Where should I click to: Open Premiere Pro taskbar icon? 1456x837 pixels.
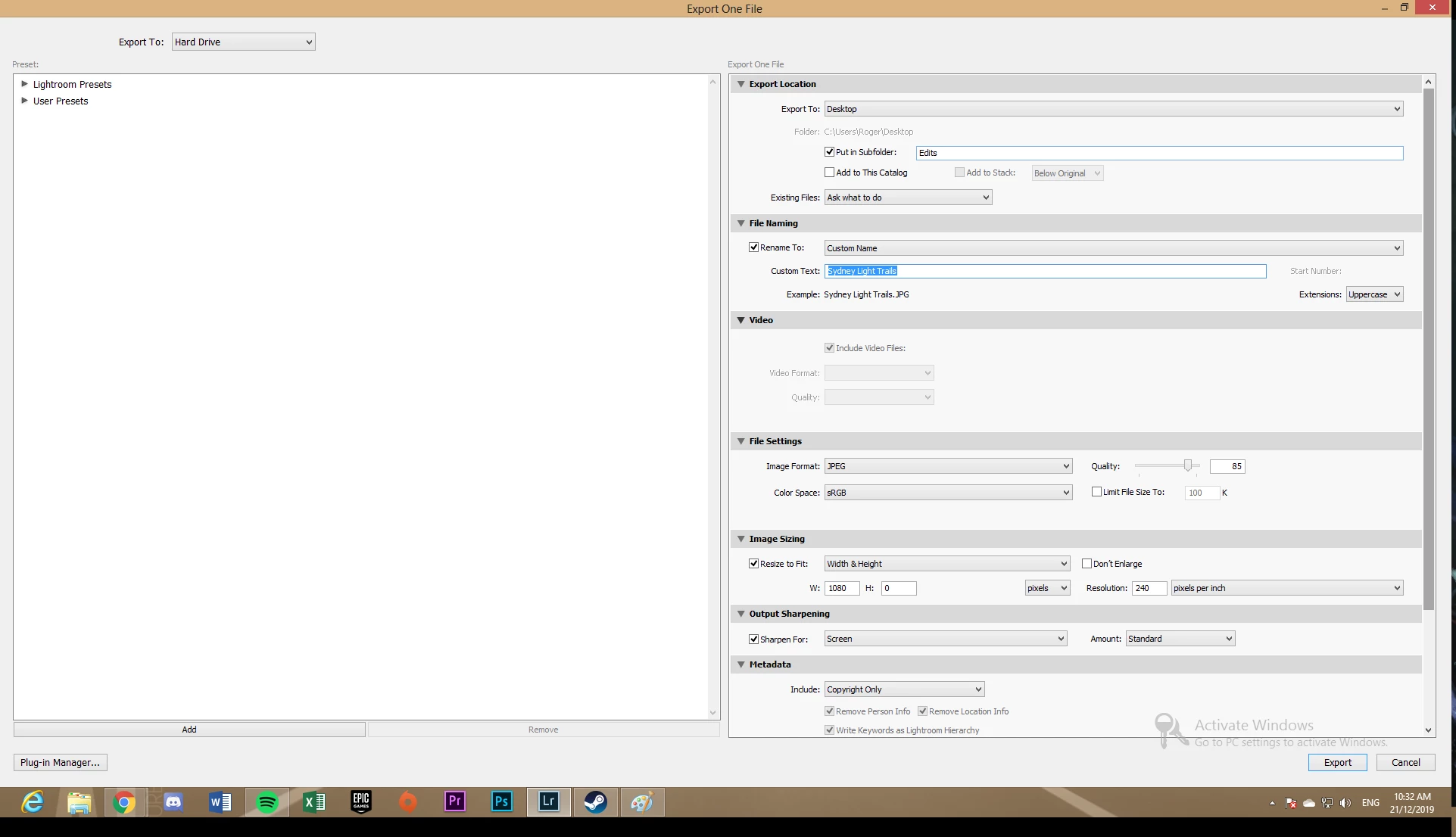[x=454, y=801]
